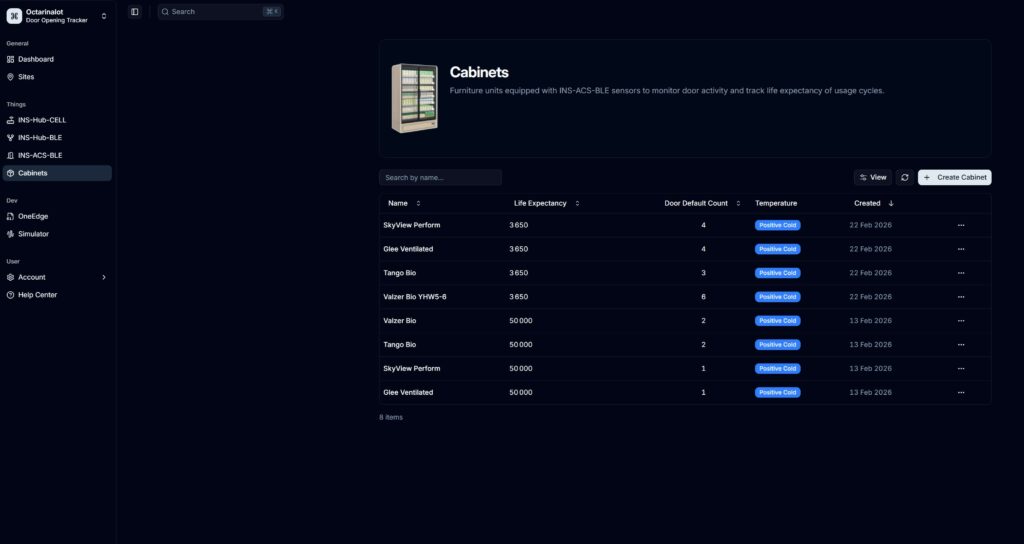Open Valzer Bio YHWS-6 cabinet row

[415, 297]
